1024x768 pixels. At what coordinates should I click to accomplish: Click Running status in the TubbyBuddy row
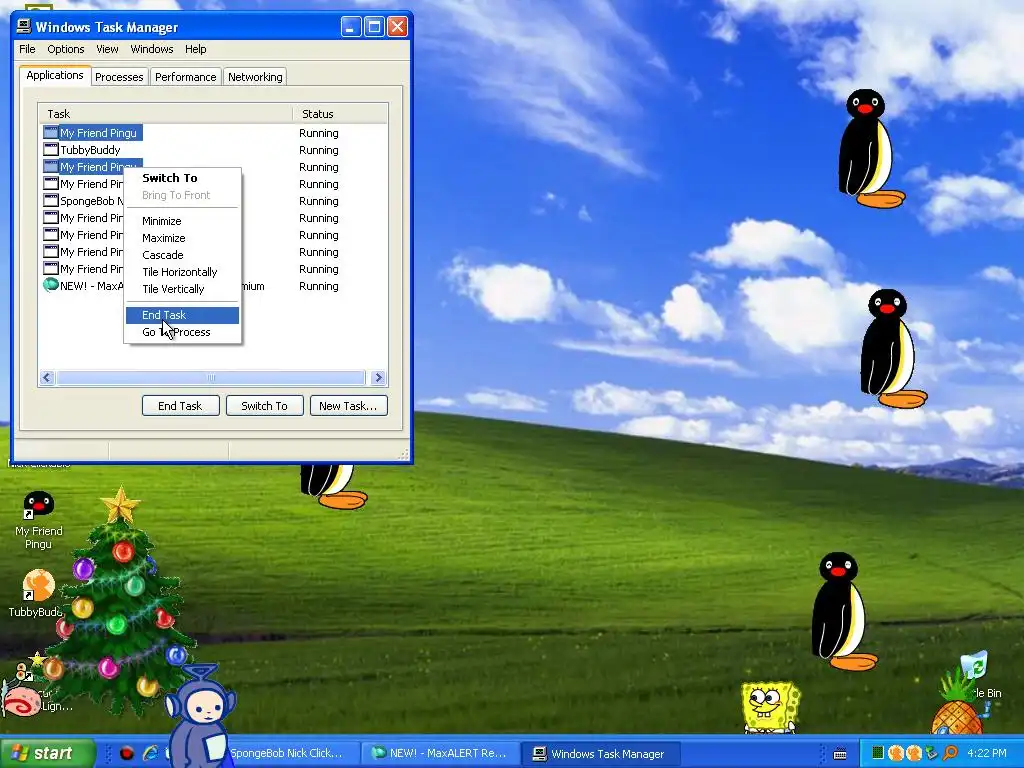tap(319, 150)
